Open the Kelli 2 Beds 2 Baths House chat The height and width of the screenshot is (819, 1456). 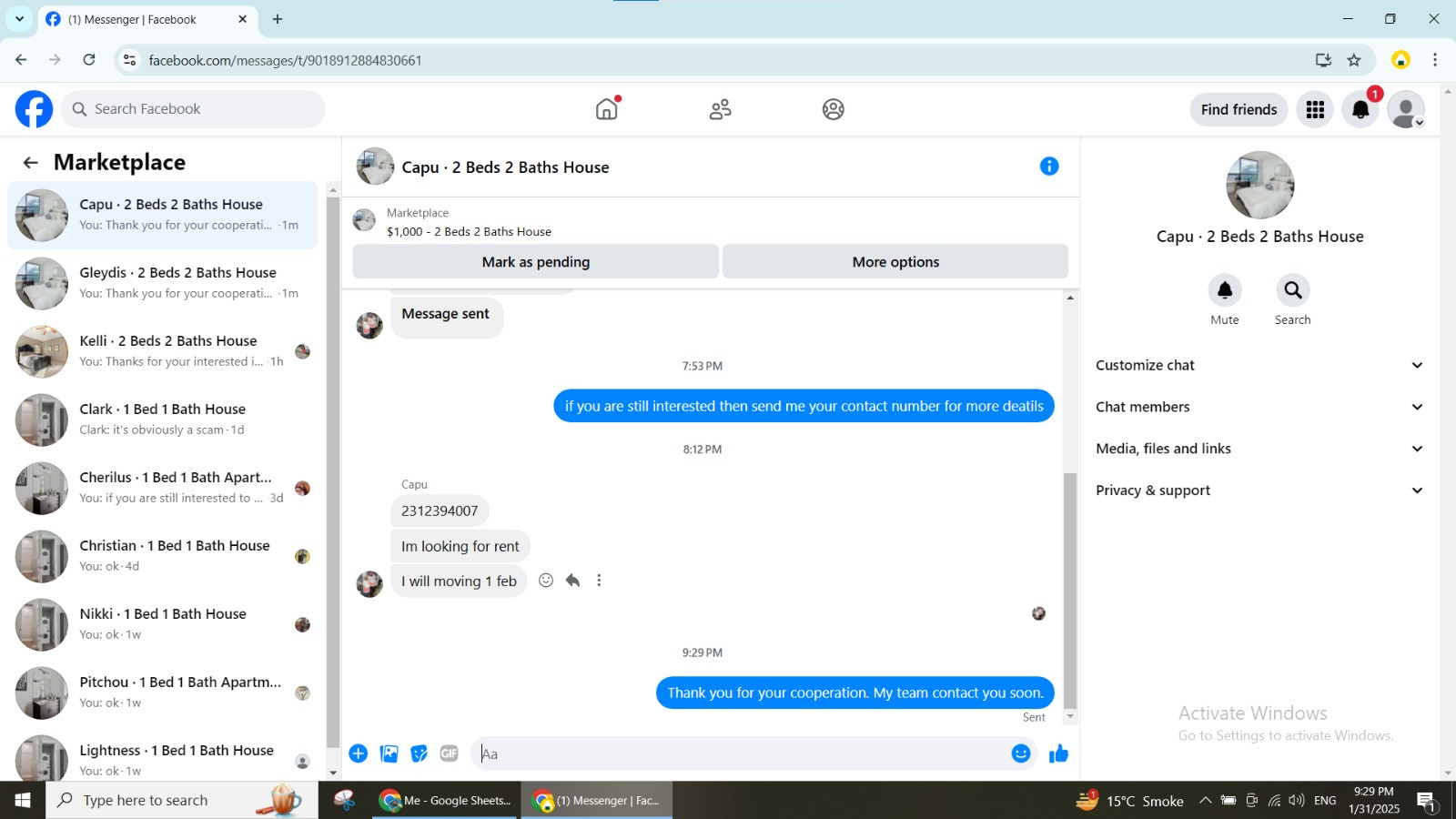coord(163,351)
